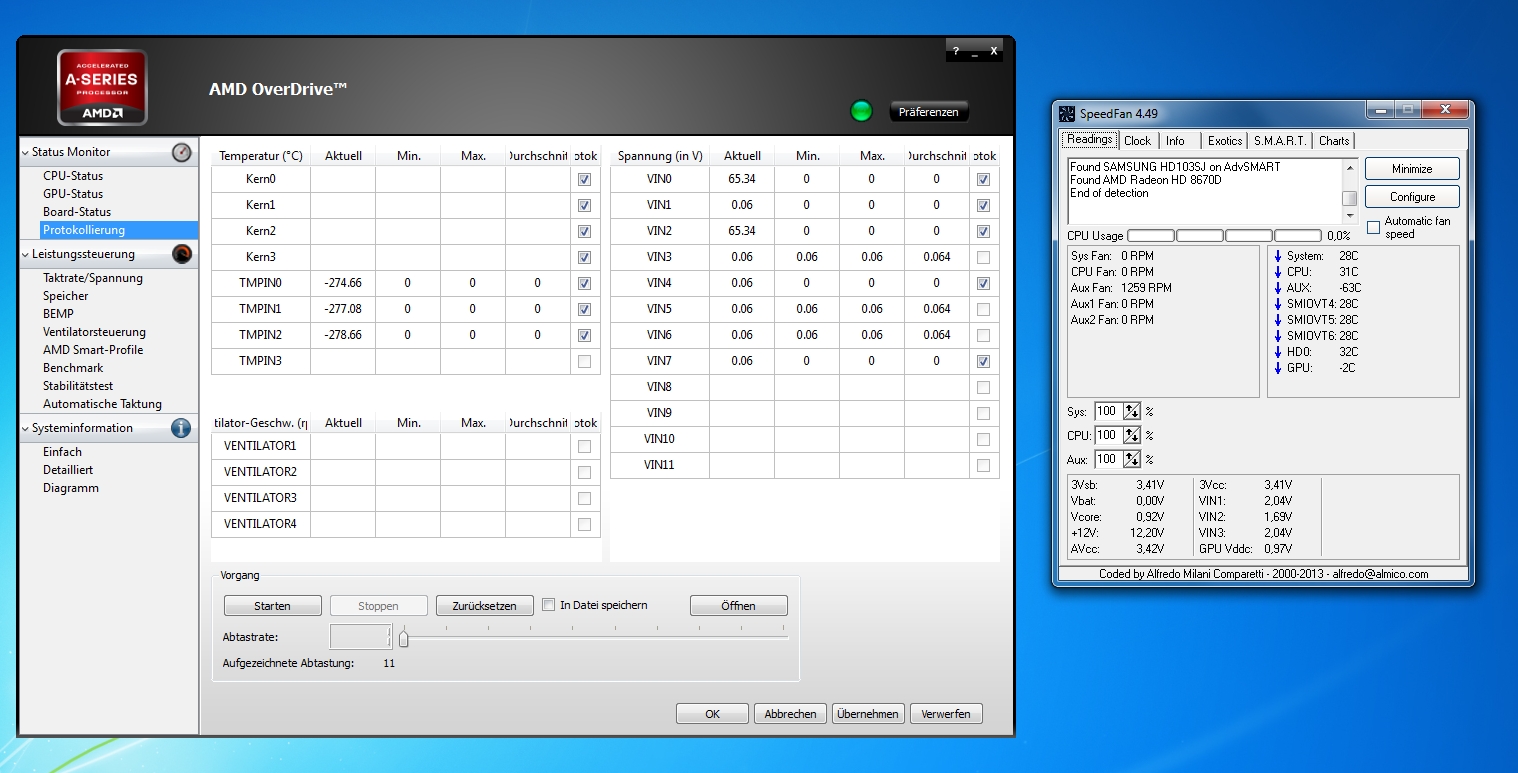Screen dimensions: 1518x773
Task: Collapse the Systeminformation section
Action: point(25,428)
